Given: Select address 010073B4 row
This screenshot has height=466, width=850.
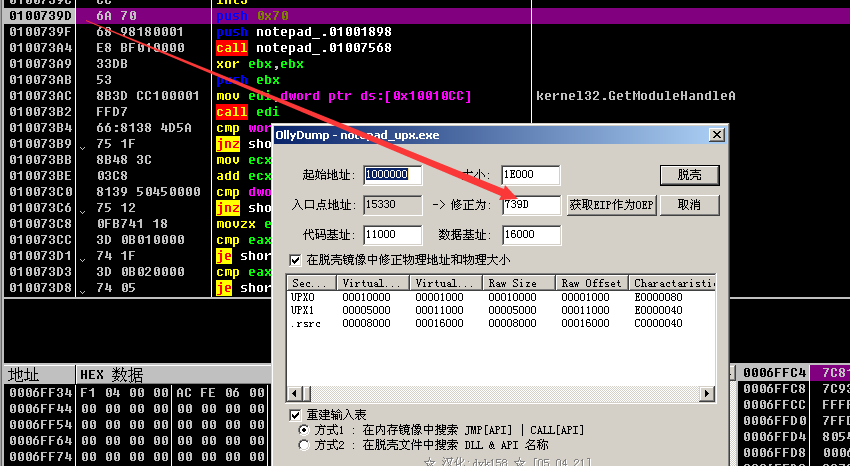Looking at the screenshot, I should pyautogui.click(x=40, y=128).
